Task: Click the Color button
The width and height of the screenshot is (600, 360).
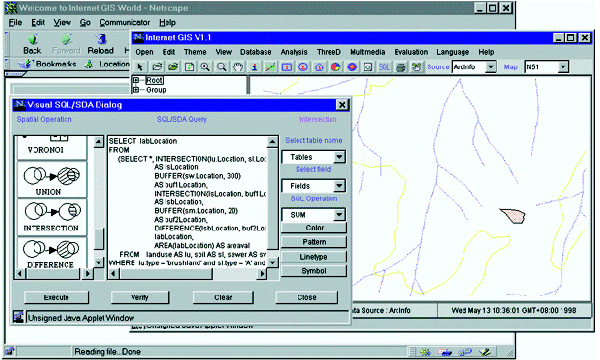Action: tap(314, 228)
